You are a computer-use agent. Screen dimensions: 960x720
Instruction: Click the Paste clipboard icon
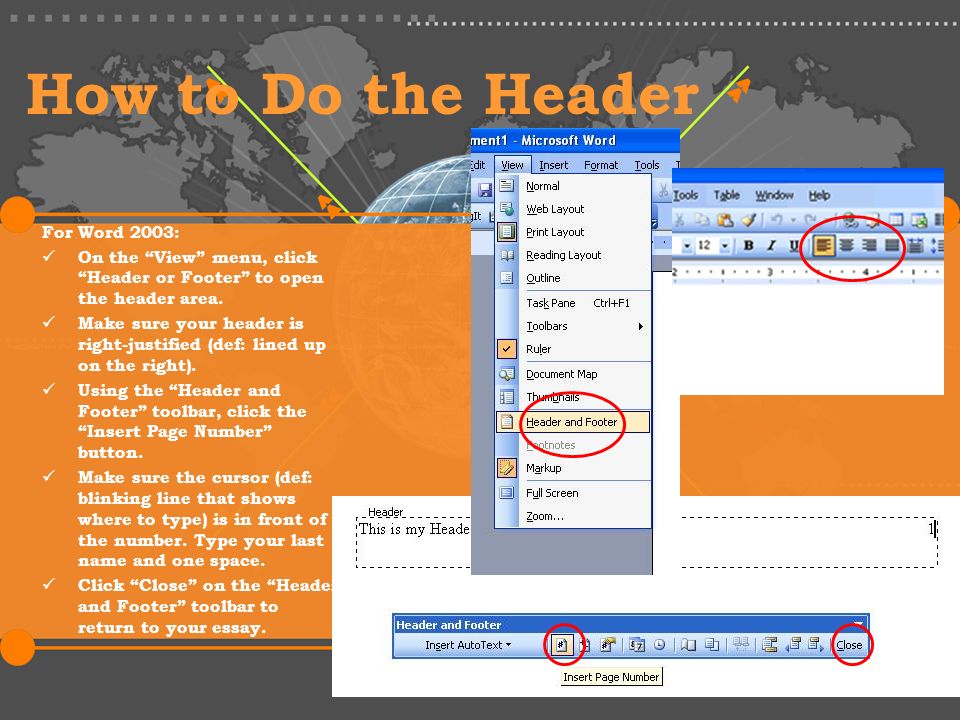(726, 220)
